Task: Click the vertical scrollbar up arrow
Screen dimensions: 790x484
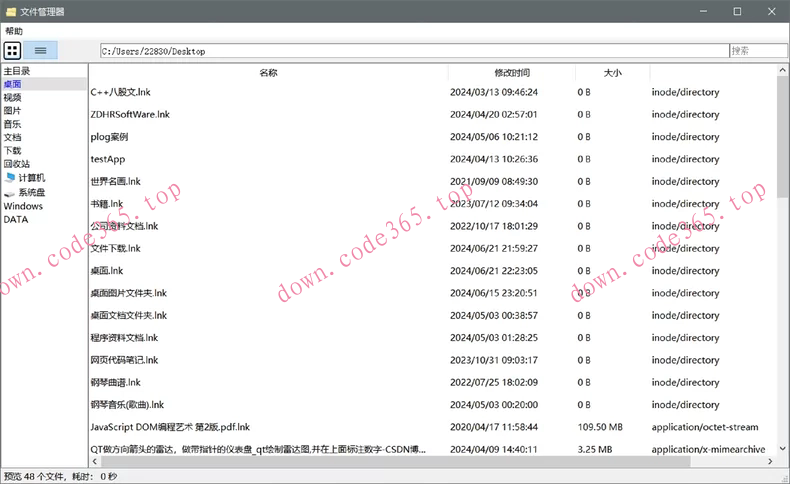Action: 782,70
